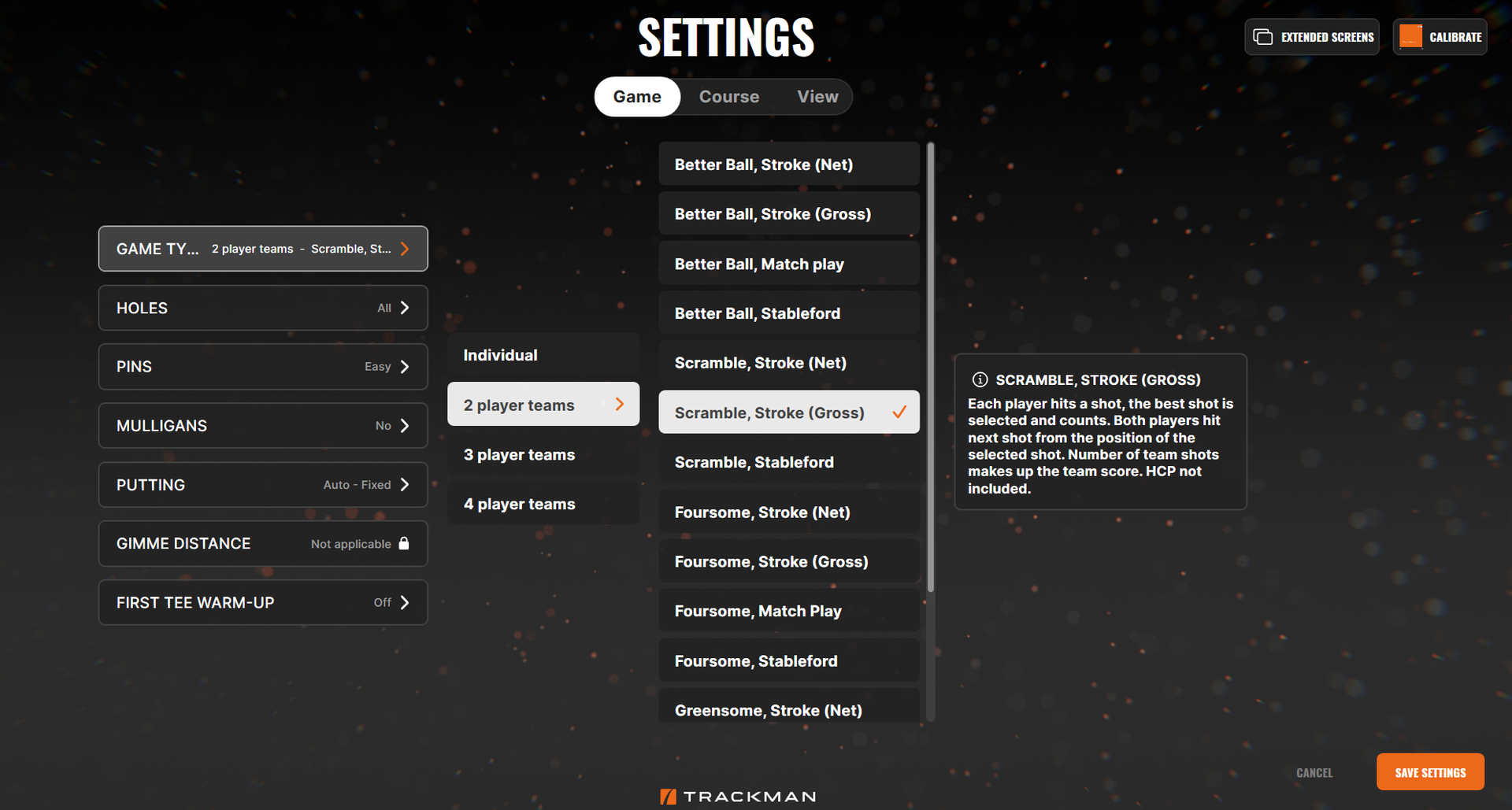The width and height of the screenshot is (1512, 810).
Task: Click the Extended Screens monitor icon
Action: (x=1262, y=37)
